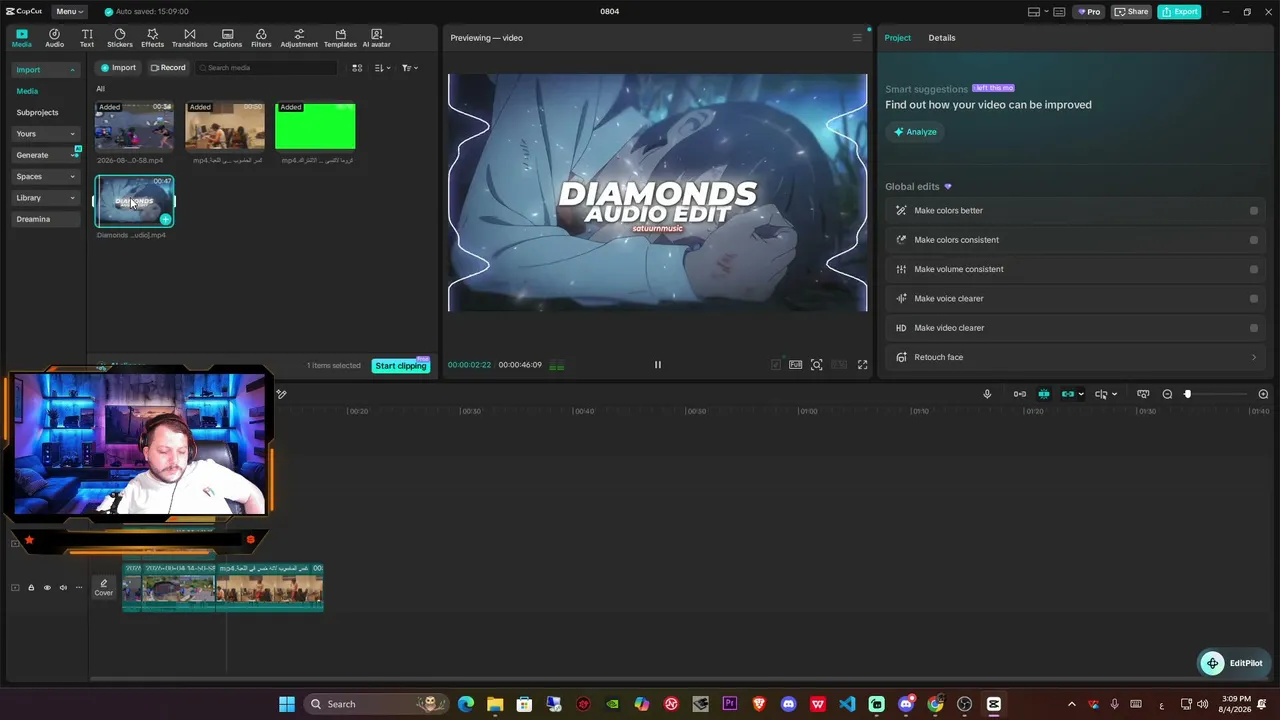Image resolution: width=1280 pixels, height=720 pixels.
Task: Click the preview snapshot focus icon
Action: click(817, 365)
